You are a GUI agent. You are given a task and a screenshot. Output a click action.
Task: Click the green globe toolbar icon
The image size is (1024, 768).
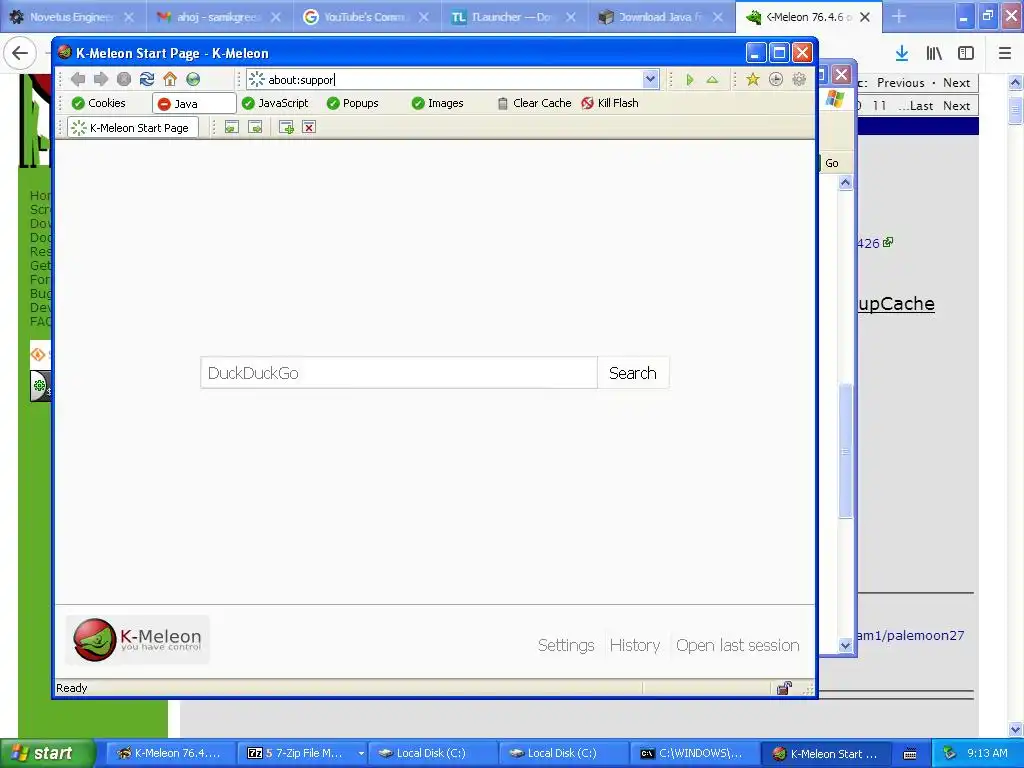193,79
